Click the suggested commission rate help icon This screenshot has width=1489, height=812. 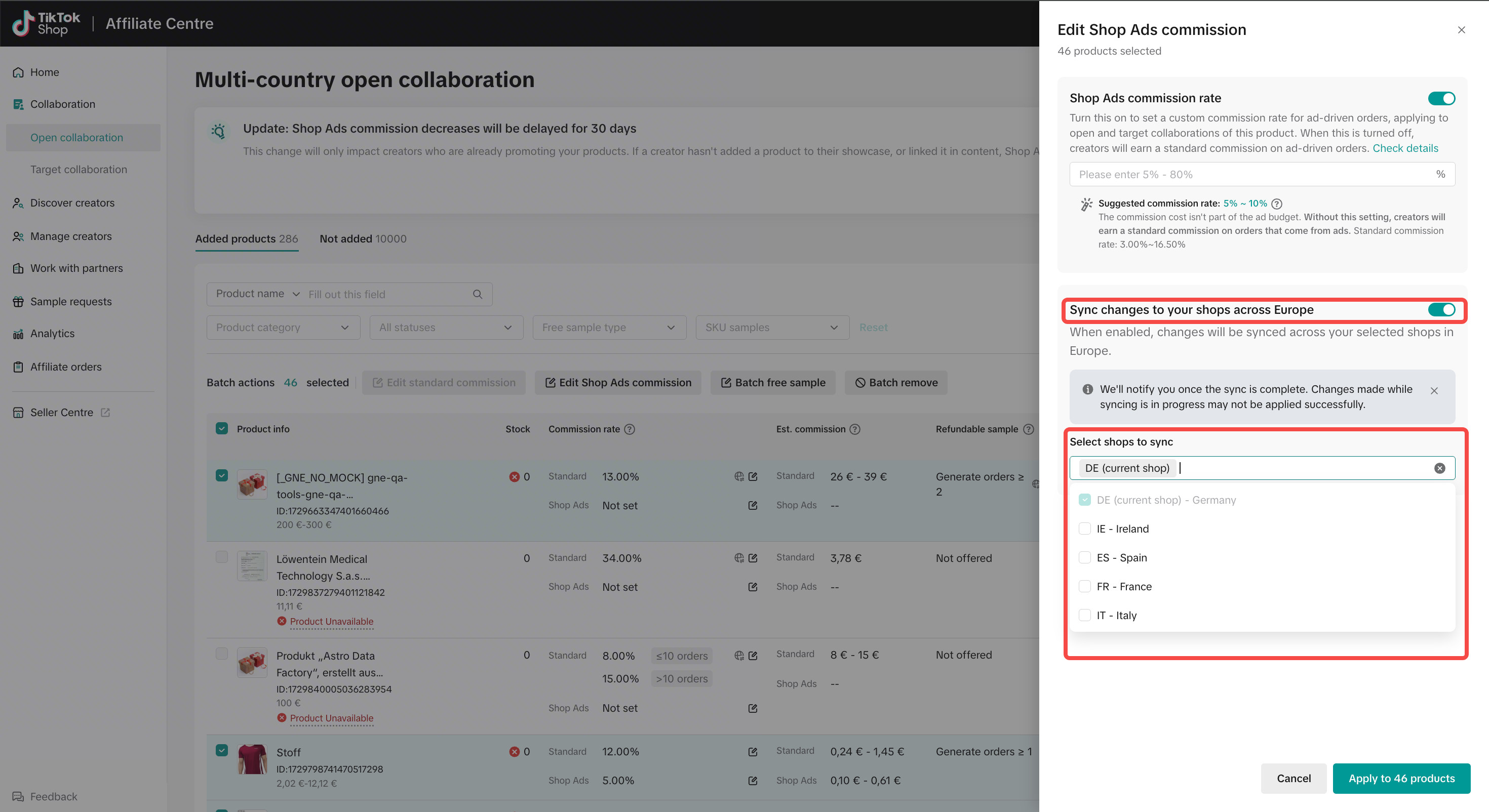(x=1277, y=204)
